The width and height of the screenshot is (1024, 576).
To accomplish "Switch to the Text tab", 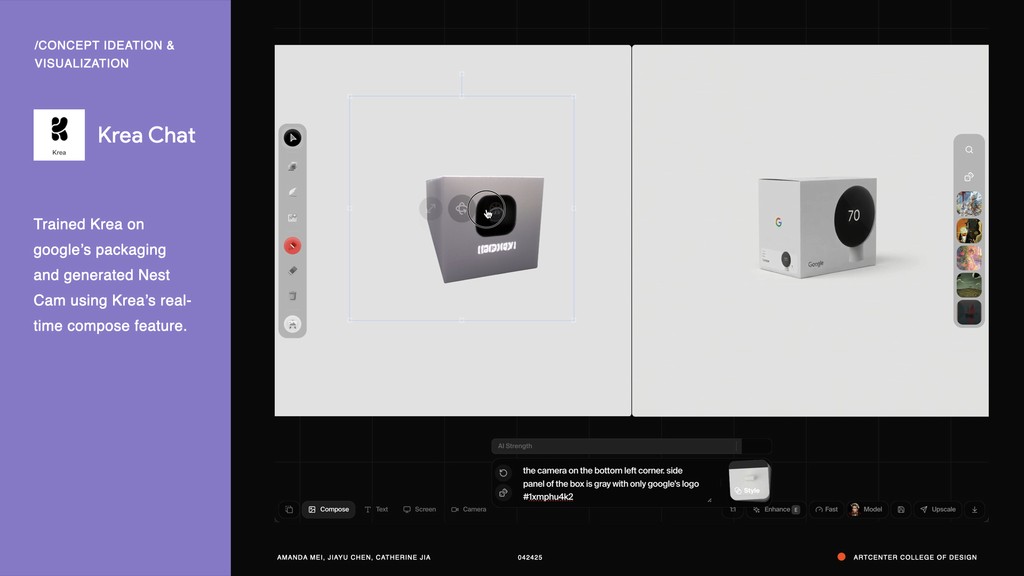I will click(x=376, y=509).
